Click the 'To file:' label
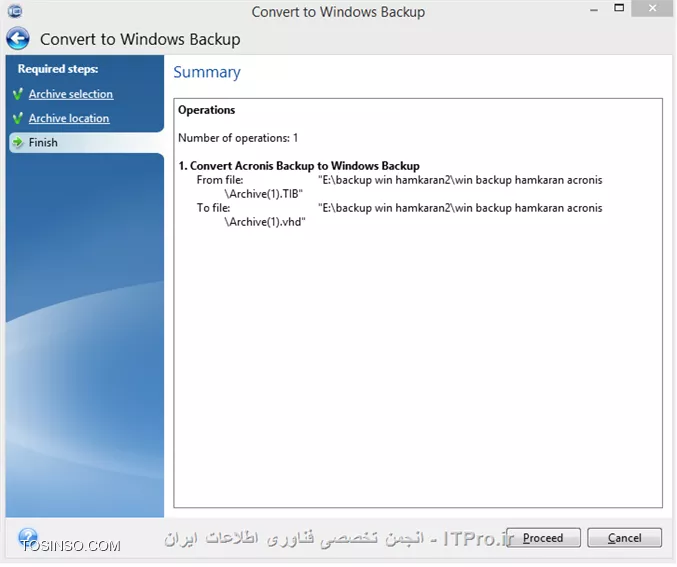The height and width of the screenshot is (567, 677). pos(213,208)
